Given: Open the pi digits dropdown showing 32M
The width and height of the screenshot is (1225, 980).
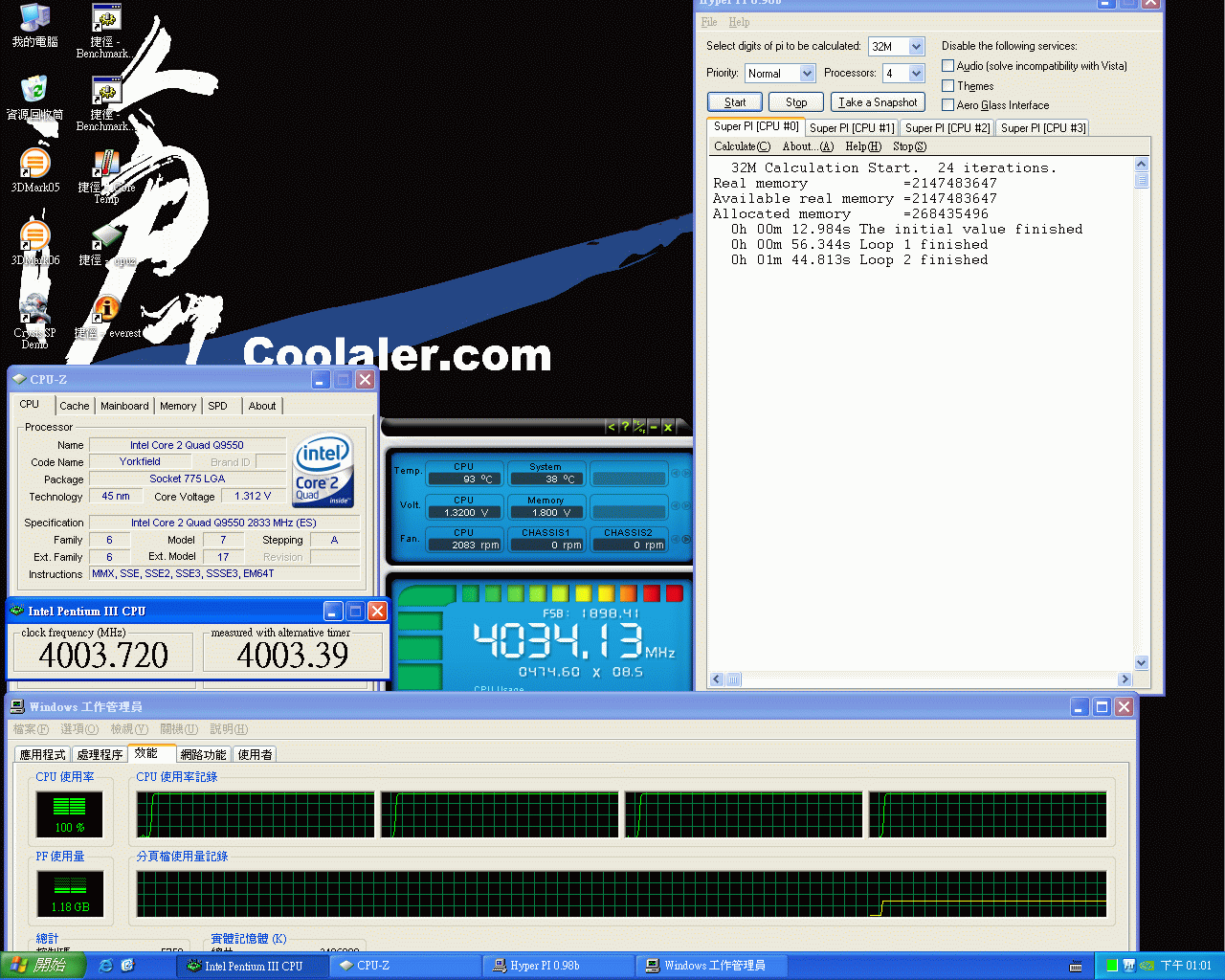Looking at the screenshot, I should click(x=916, y=46).
